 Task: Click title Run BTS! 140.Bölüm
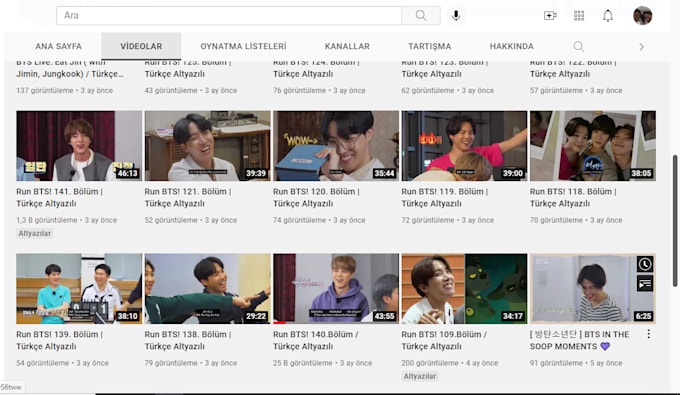pyautogui.click(x=316, y=340)
